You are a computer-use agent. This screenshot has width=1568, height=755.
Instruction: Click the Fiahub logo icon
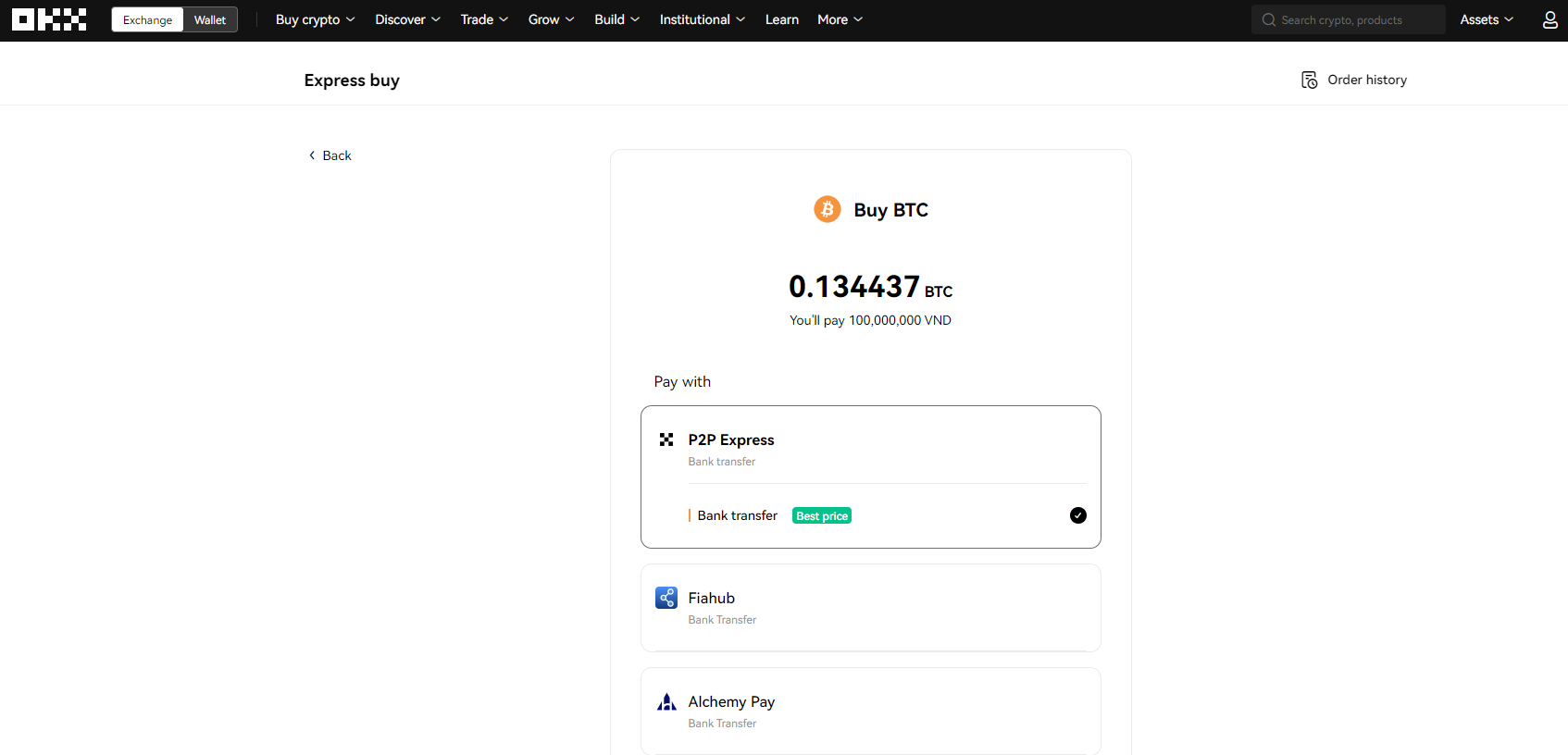(x=666, y=598)
